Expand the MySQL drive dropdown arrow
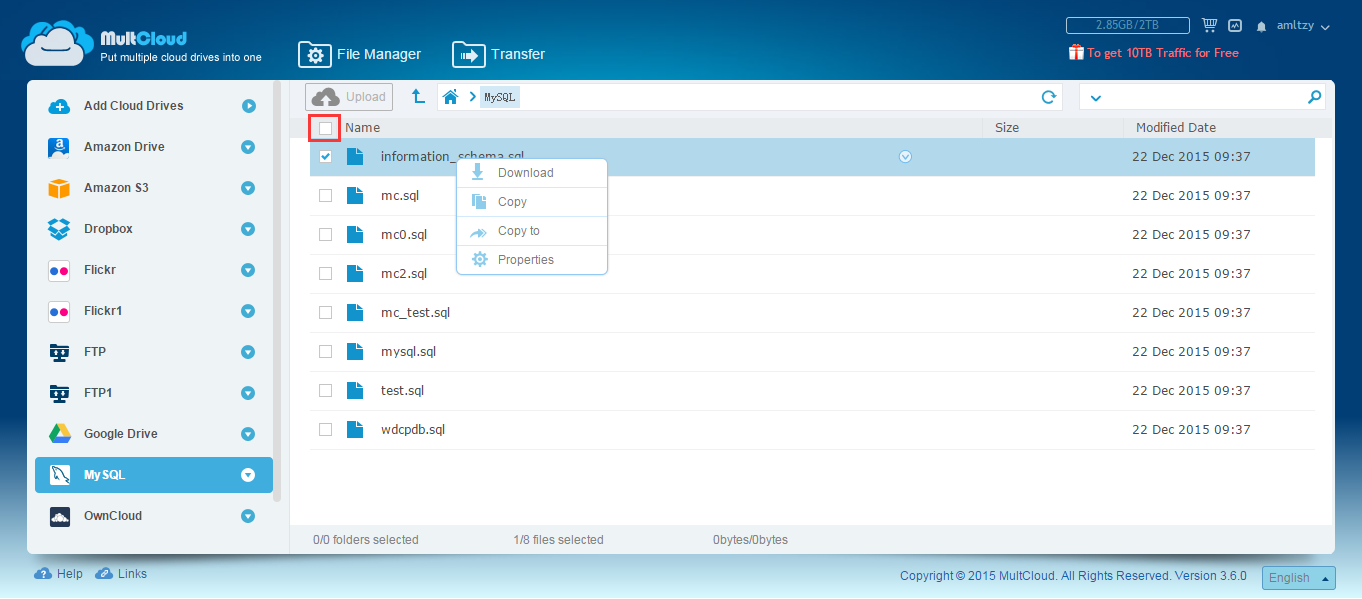The width and height of the screenshot is (1362, 599). tap(248, 475)
